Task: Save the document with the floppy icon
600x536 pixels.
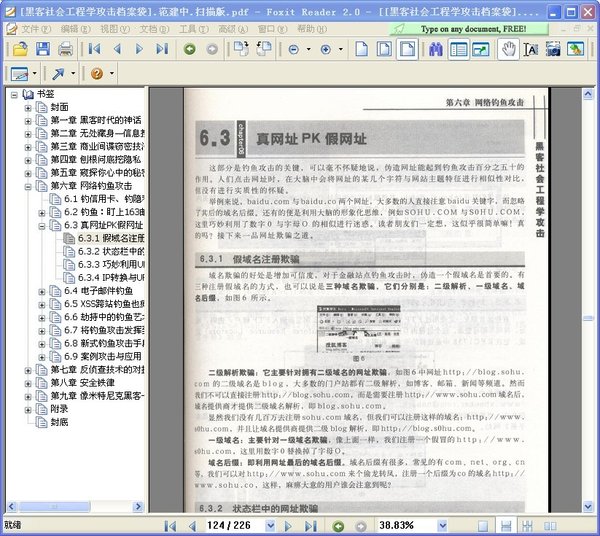Action: [x=43, y=49]
